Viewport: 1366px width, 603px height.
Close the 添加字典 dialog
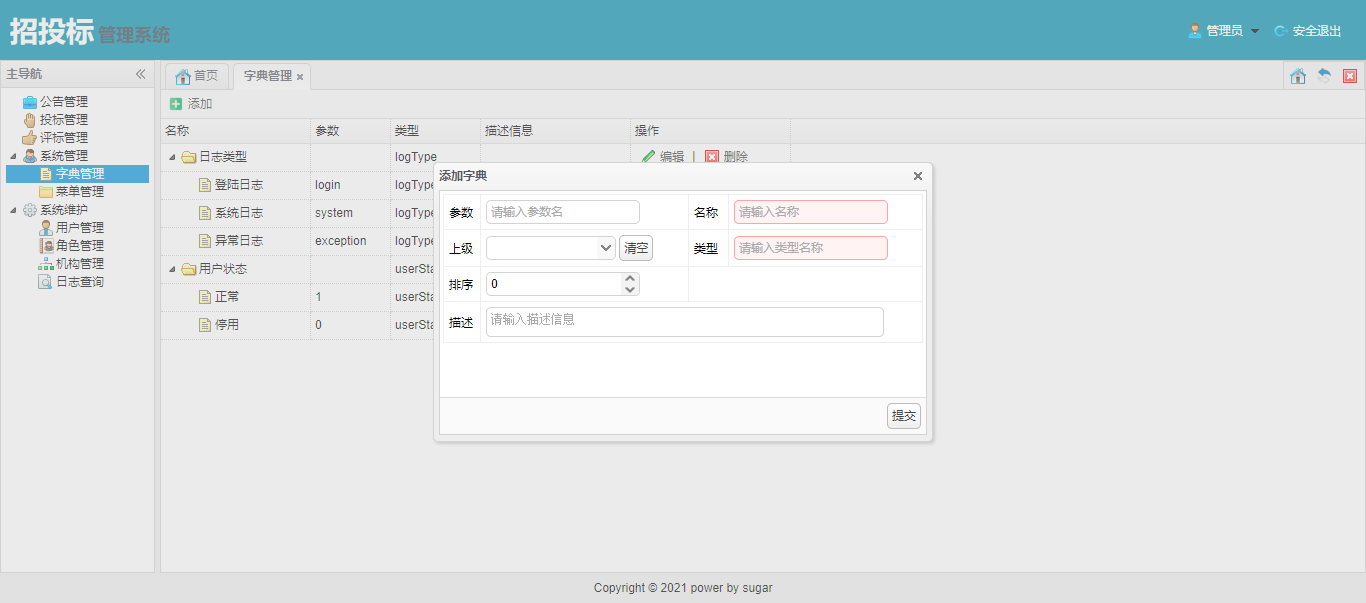918,176
